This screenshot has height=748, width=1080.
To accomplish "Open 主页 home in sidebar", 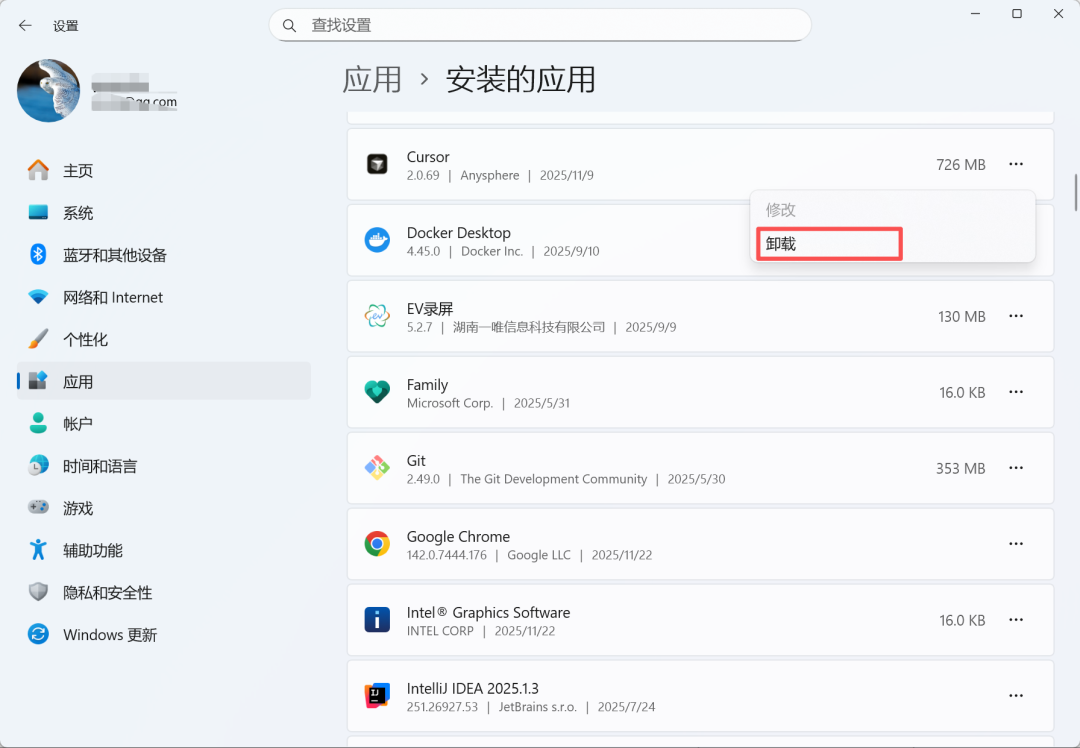I will click(x=164, y=170).
